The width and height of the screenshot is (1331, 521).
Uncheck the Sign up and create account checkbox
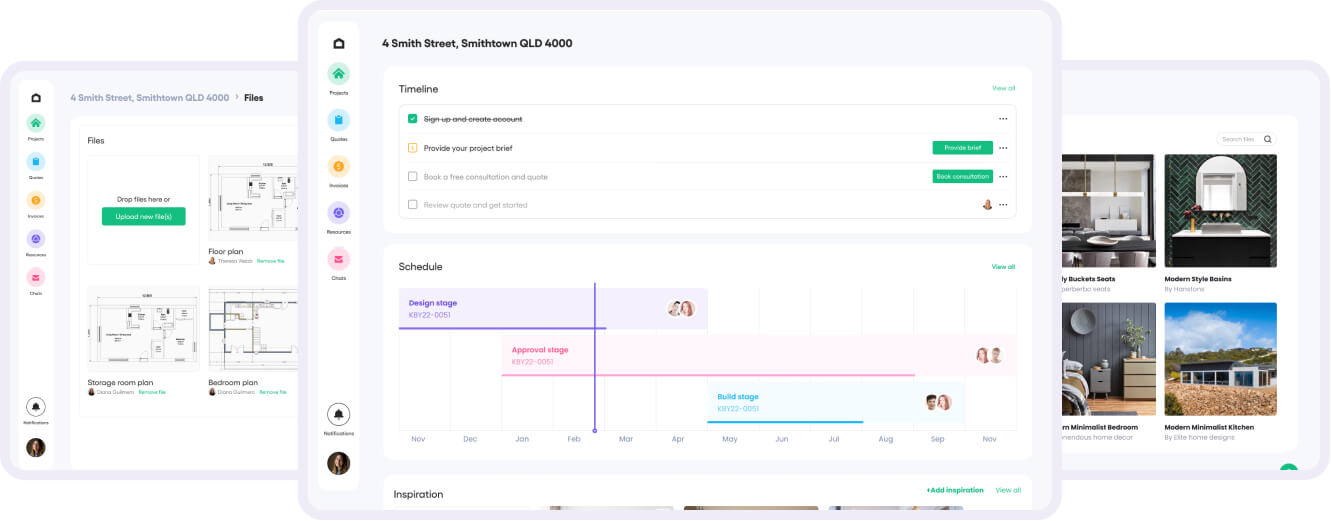coord(413,119)
